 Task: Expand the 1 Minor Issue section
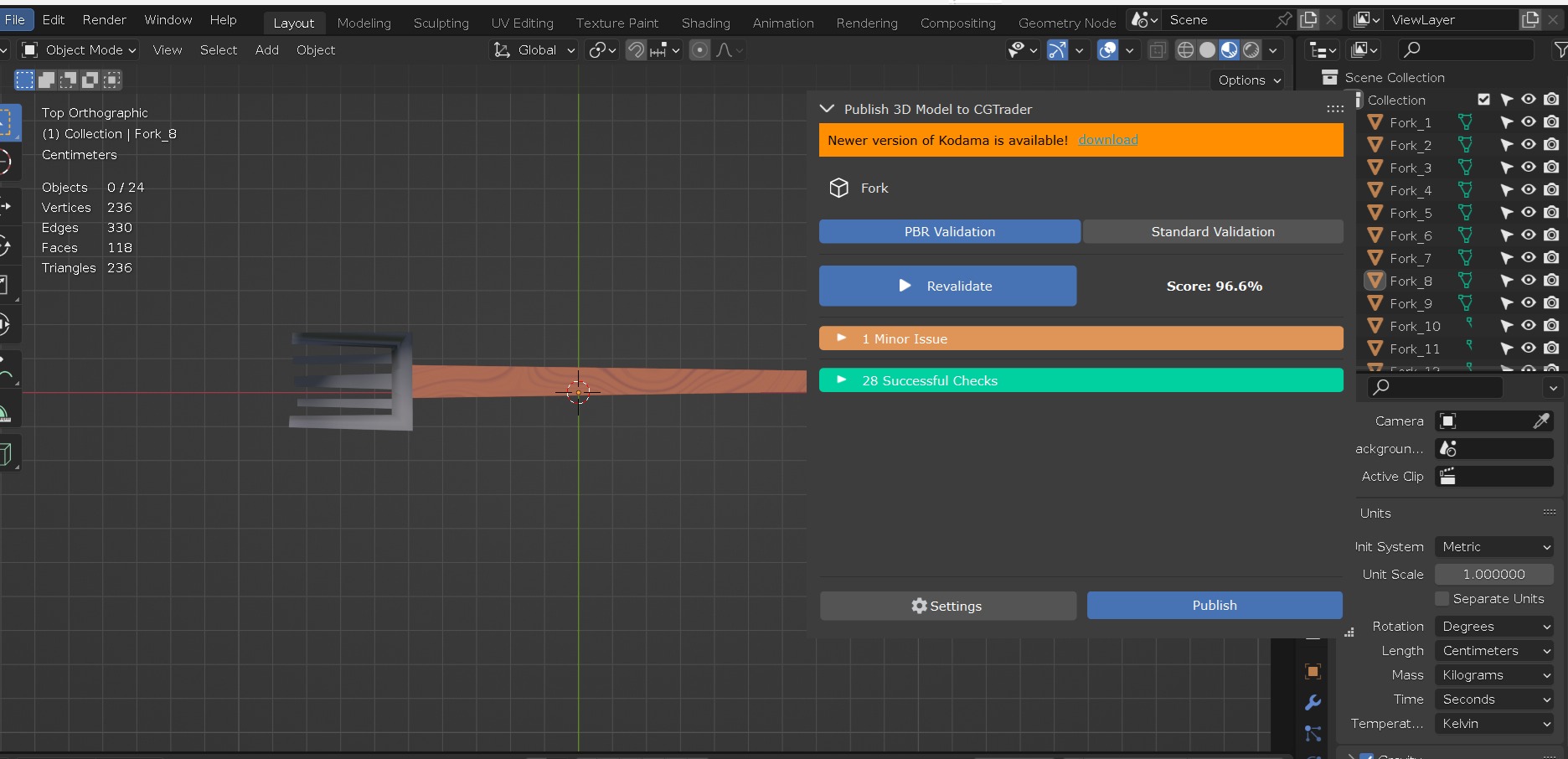(x=1081, y=338)
